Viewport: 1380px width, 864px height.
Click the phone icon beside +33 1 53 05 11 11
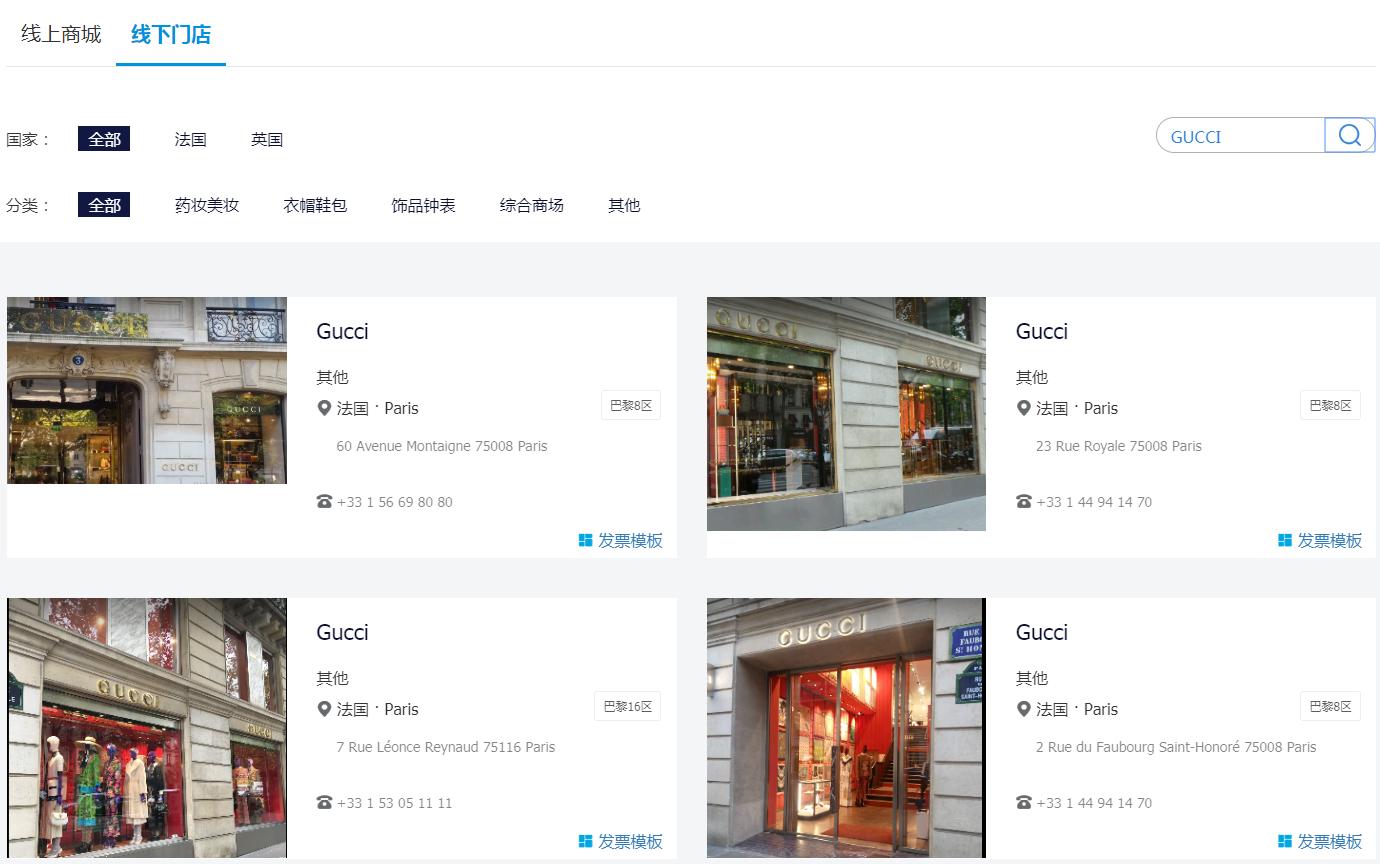pyautogui.click(x=324, y=802)
